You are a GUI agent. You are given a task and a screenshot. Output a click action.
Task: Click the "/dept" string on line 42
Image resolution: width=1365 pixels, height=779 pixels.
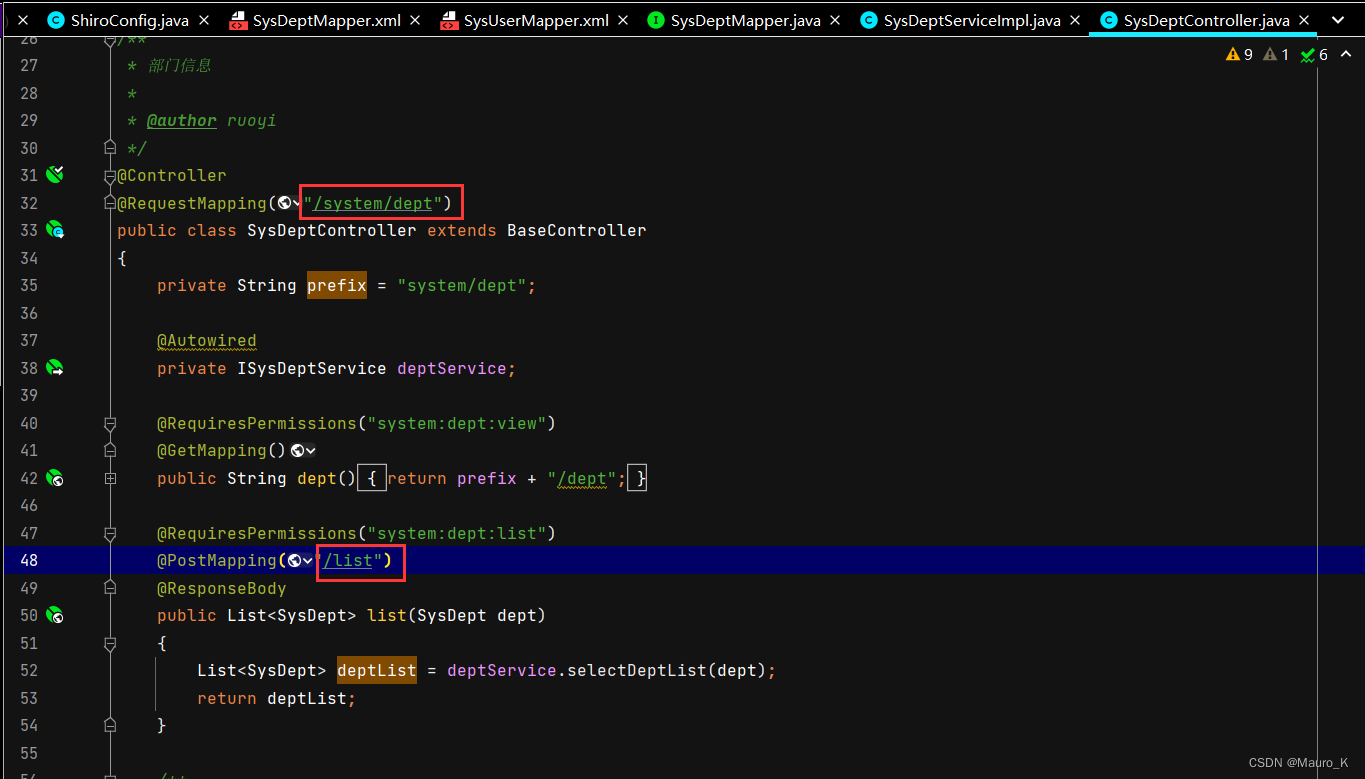tap(582, 478)
